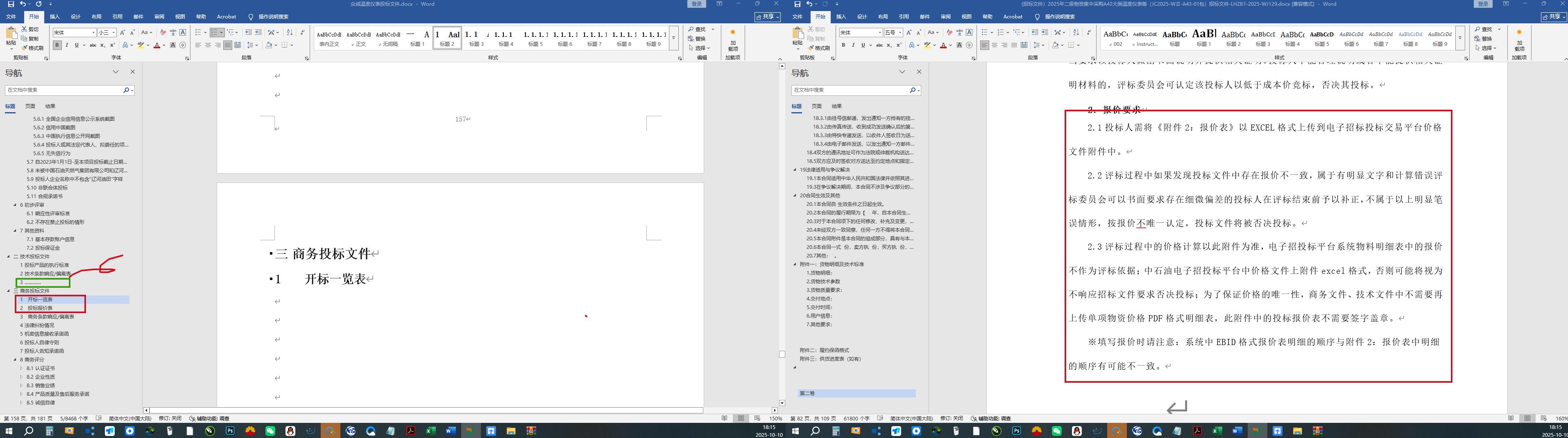Screen dimensions: 1568x438
Task: Open Phonetic Guide (wén) in 招标文件 window
Action: (959, 32)
